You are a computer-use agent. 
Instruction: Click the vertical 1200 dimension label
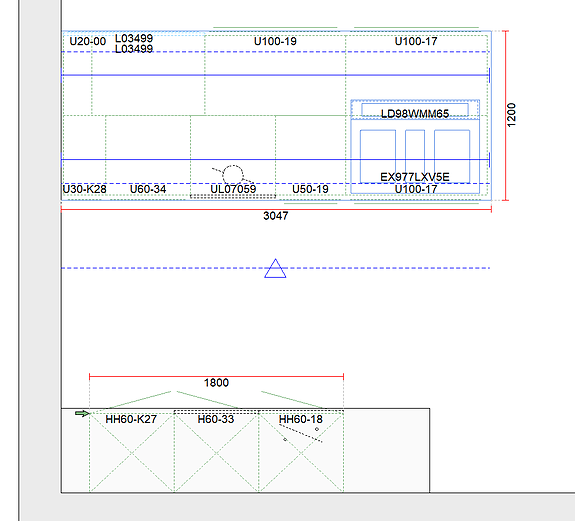click(511, 115)
